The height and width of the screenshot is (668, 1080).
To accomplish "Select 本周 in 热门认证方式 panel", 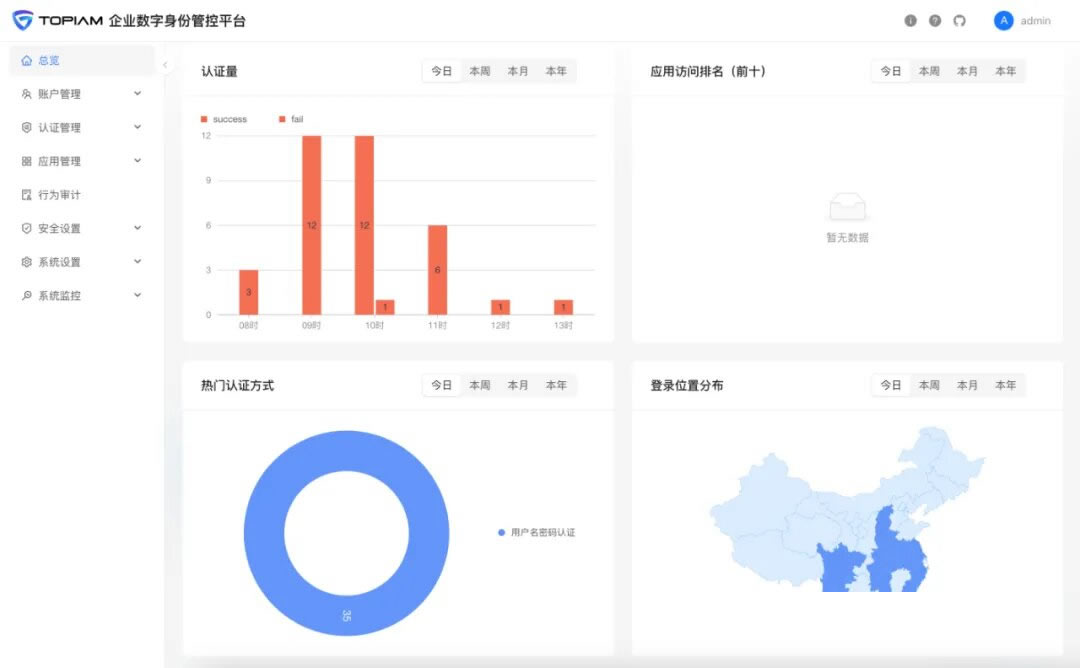I will (479, 385).
